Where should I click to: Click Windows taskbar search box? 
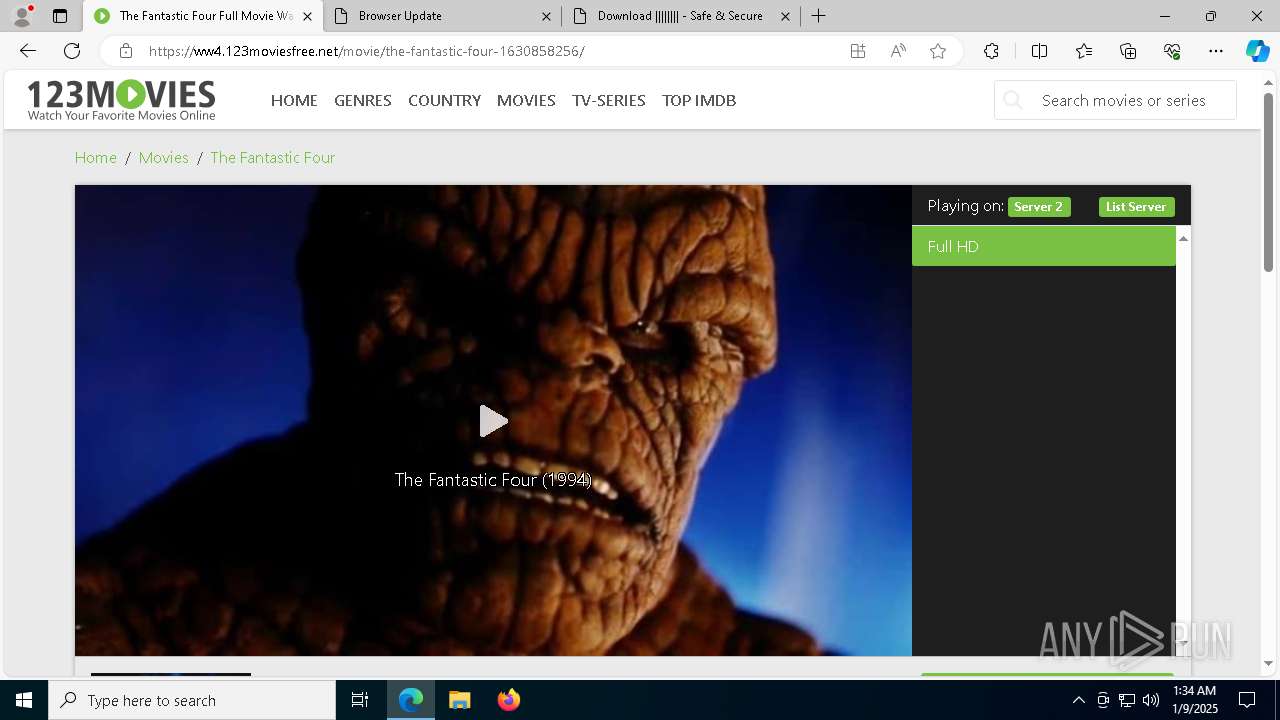[x=192, y=700]
